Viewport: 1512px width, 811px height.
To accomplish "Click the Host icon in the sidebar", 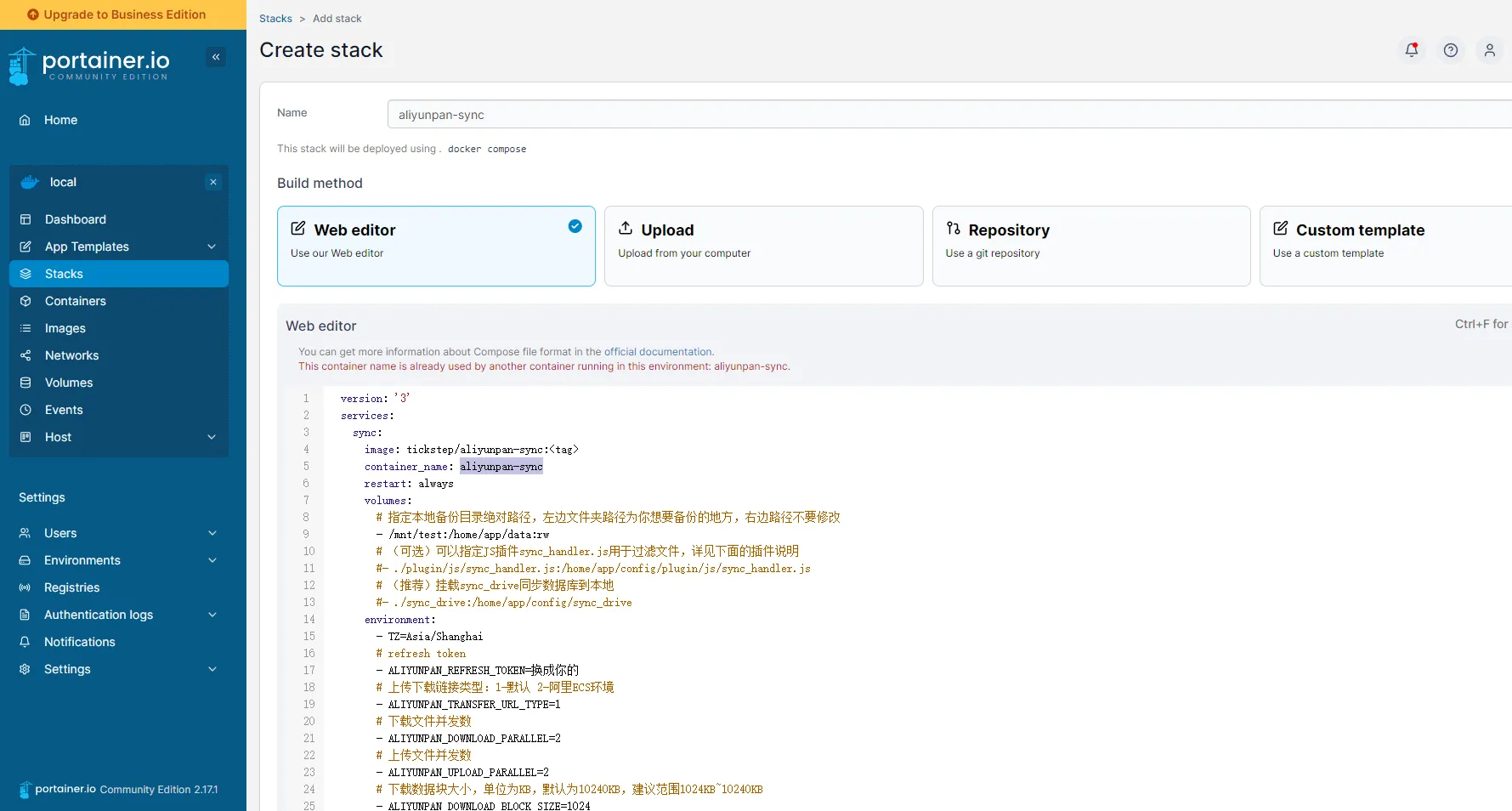I will click(x=25, y=437).
